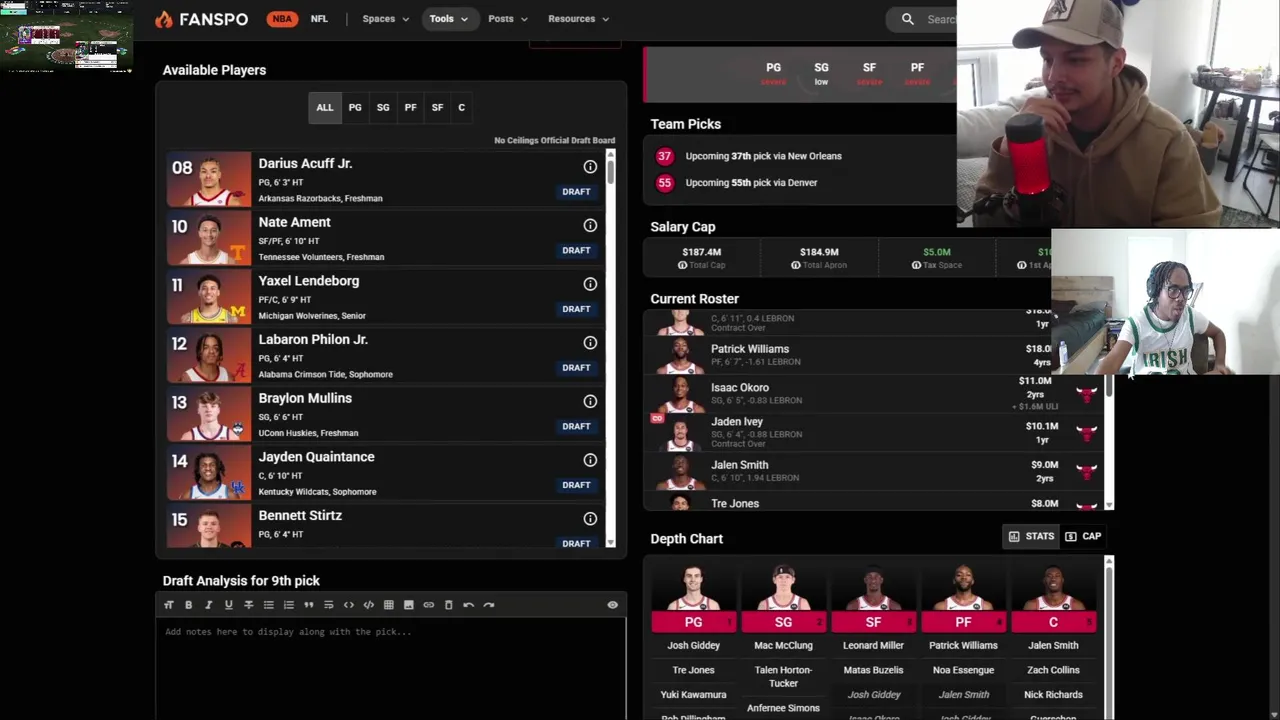
Task: Filter available players by PF
Action: click(x=410, y=108)
